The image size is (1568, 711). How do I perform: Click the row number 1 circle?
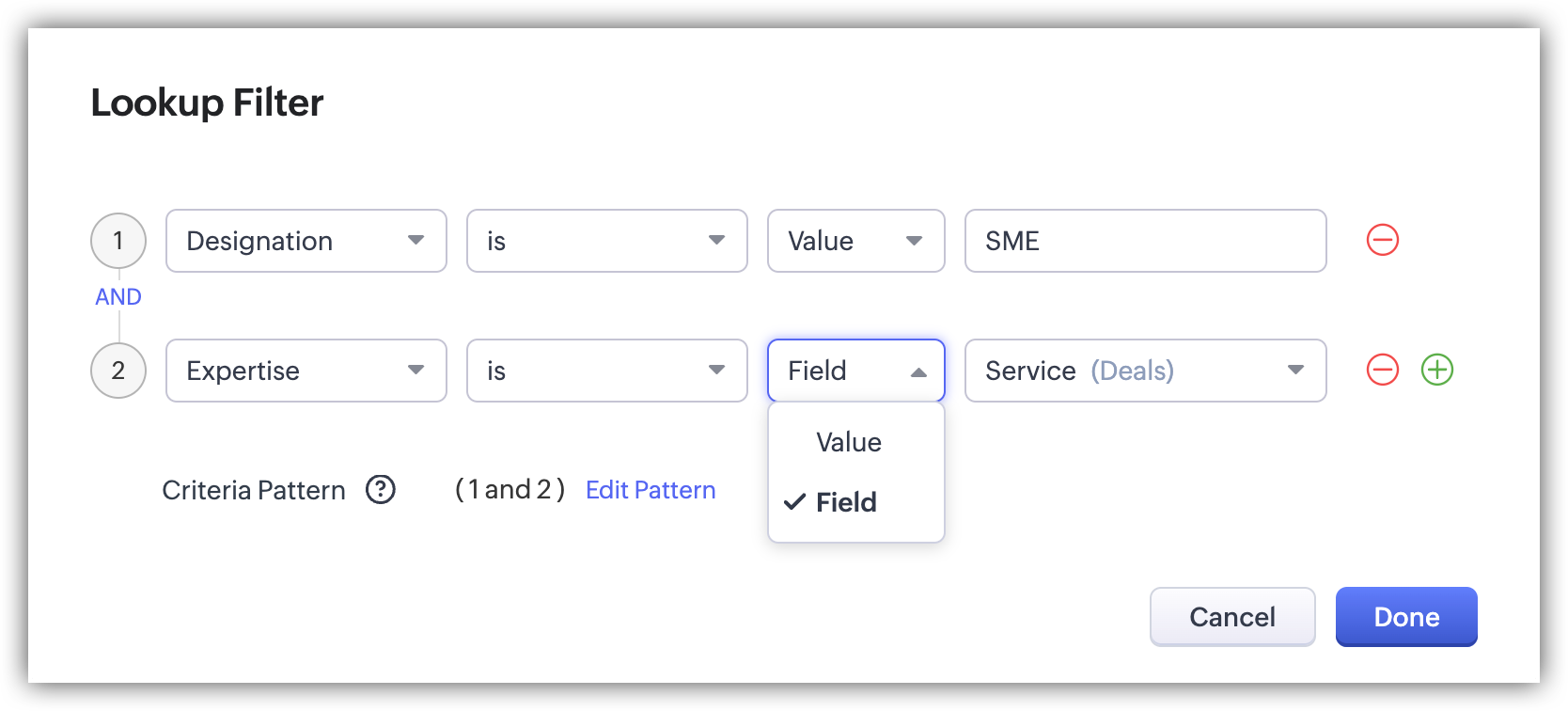pyautogui.click(x=118, y=241)
